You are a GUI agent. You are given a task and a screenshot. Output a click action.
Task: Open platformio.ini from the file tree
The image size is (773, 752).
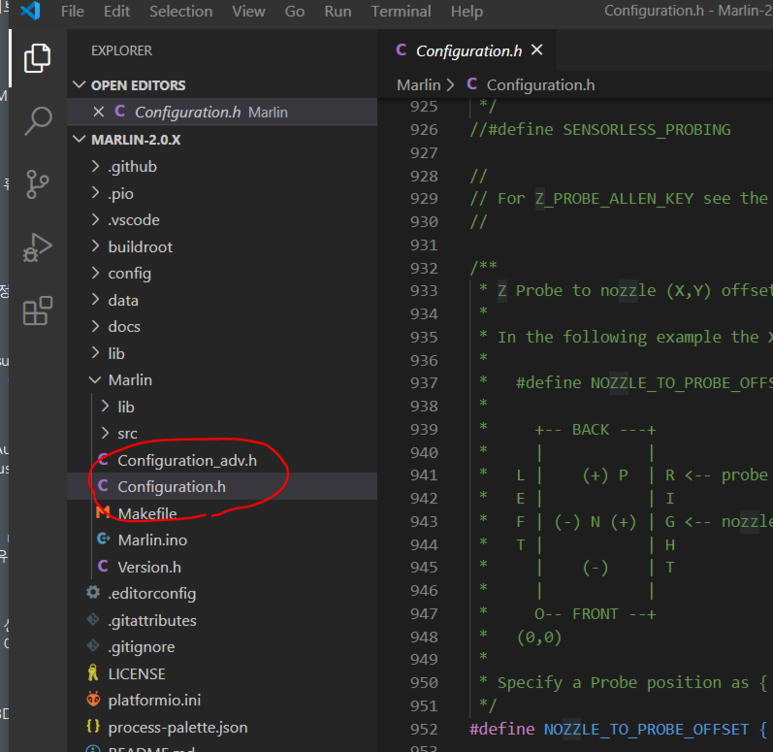[154, 700]
